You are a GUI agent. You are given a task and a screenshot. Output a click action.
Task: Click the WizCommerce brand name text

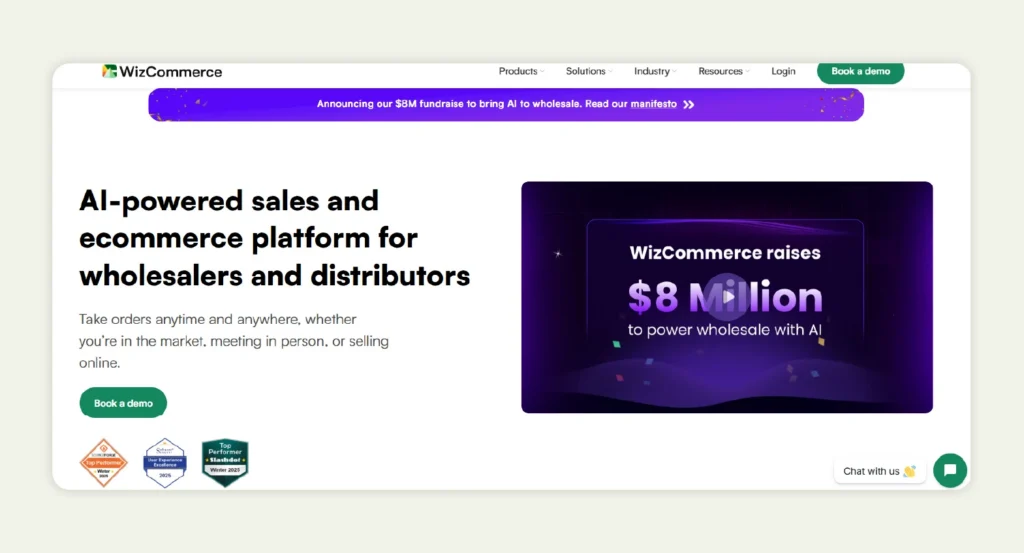(x=170, y=72)
